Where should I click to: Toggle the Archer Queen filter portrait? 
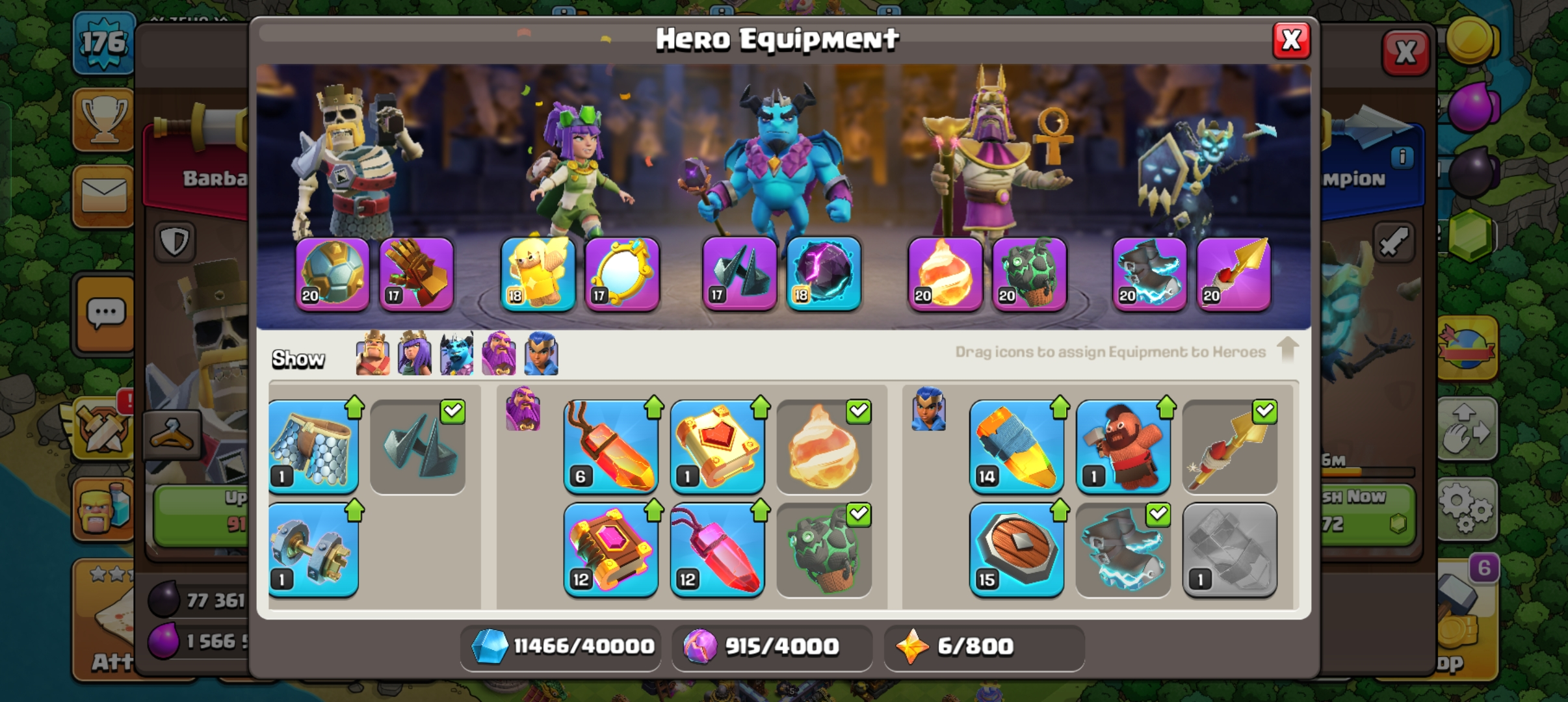click(x=414, y=354)
